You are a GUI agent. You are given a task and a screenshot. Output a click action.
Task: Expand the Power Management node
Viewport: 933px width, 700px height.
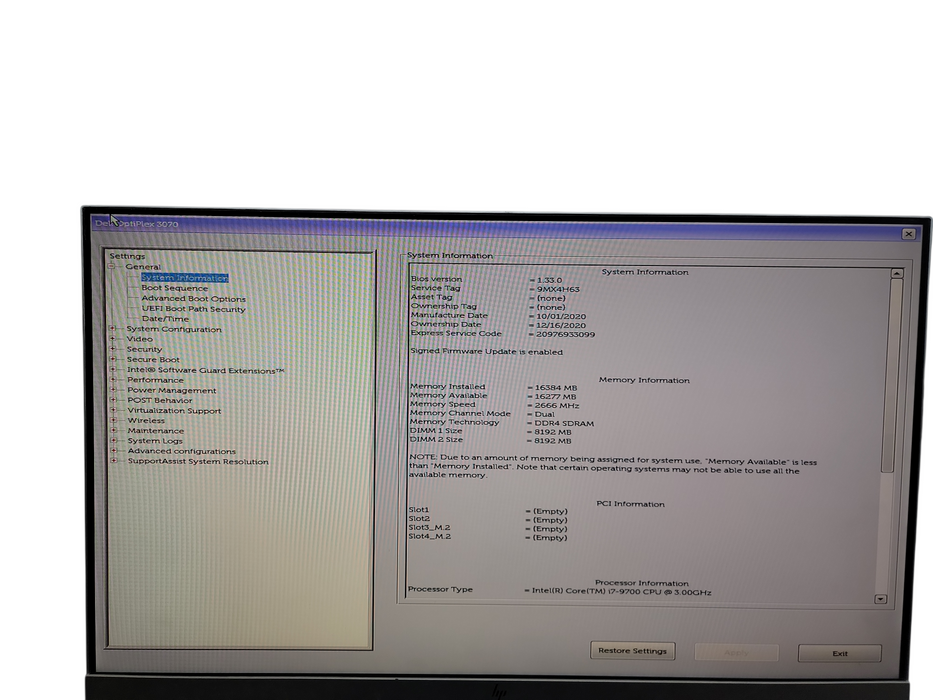(x=113, y=390)
